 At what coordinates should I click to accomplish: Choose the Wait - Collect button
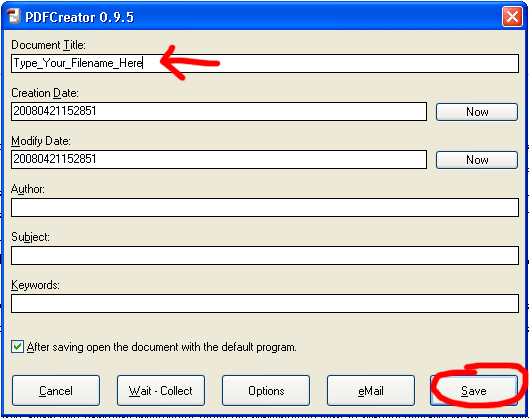tap(161, 391)
